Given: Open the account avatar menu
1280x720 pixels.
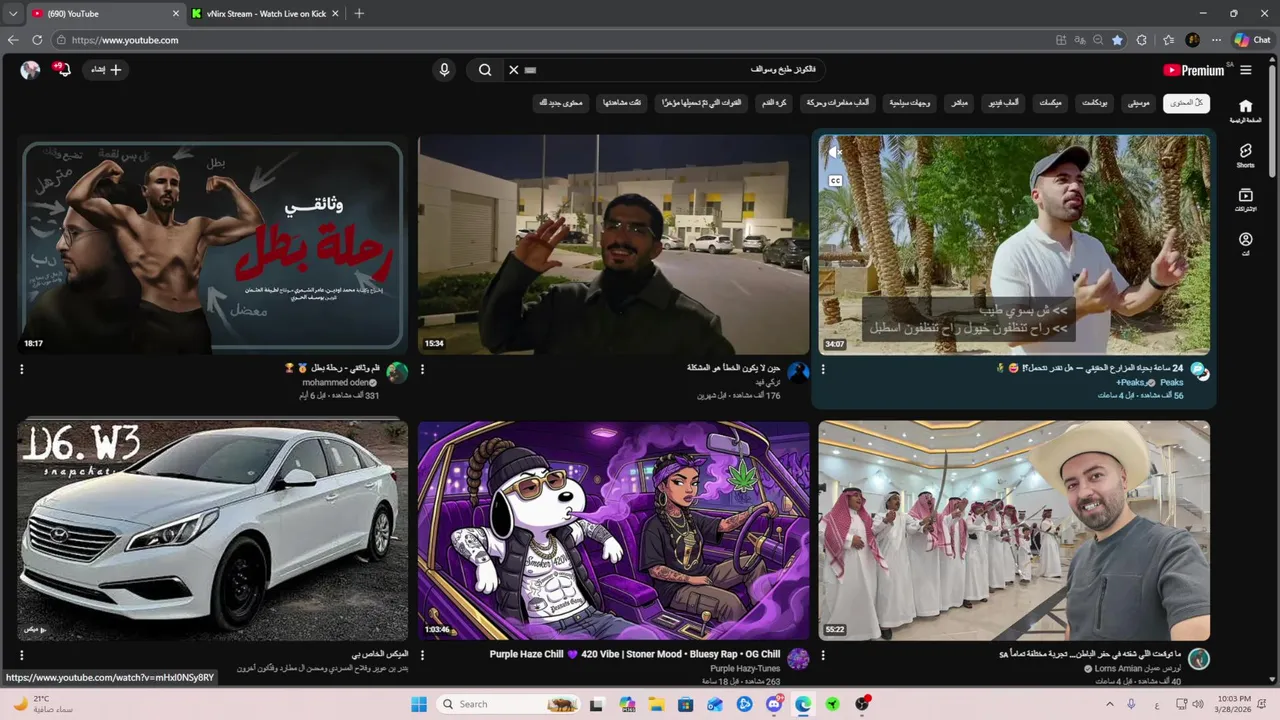Looking at the screenshot, I should [30, 69].
